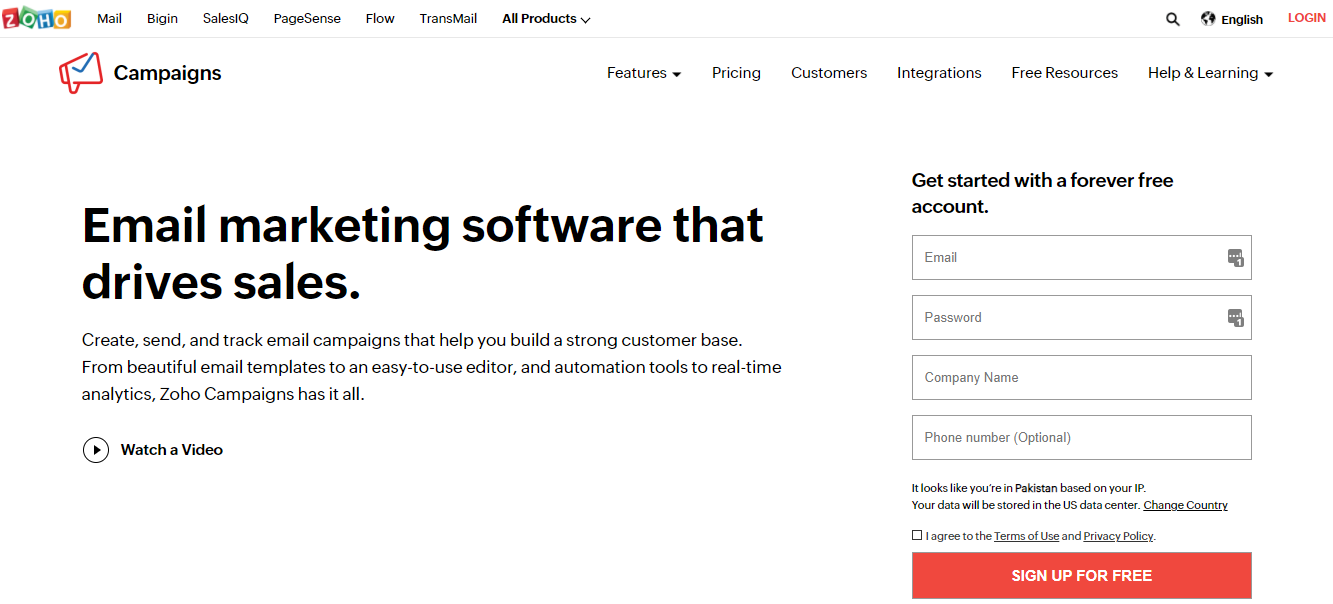1333x604 pixels.
Task: Click the Phone number (Optional) field
Action: pyautogui.click(x=1082, y=438)
